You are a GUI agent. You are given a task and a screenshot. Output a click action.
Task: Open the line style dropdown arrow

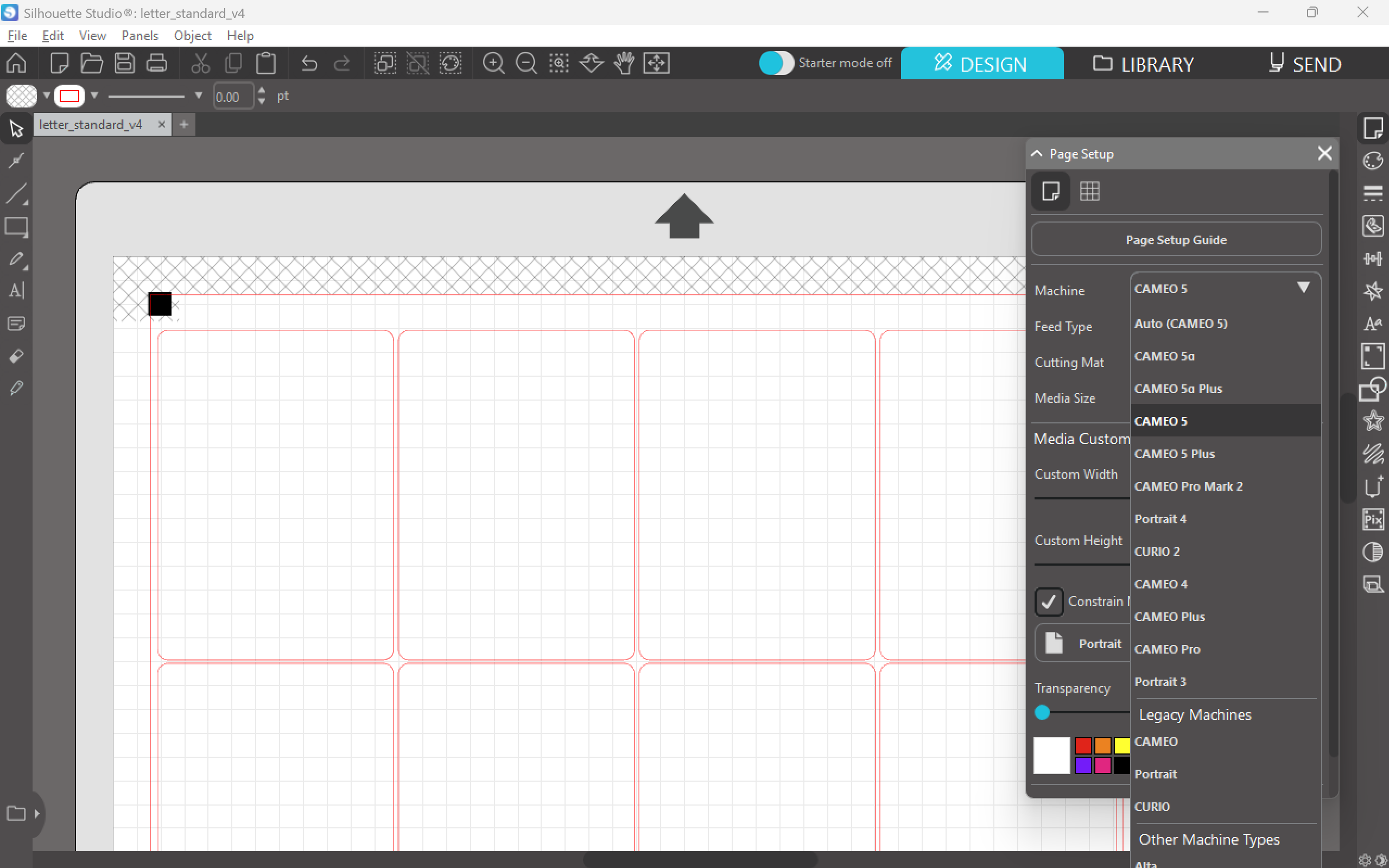pos(199,96)
